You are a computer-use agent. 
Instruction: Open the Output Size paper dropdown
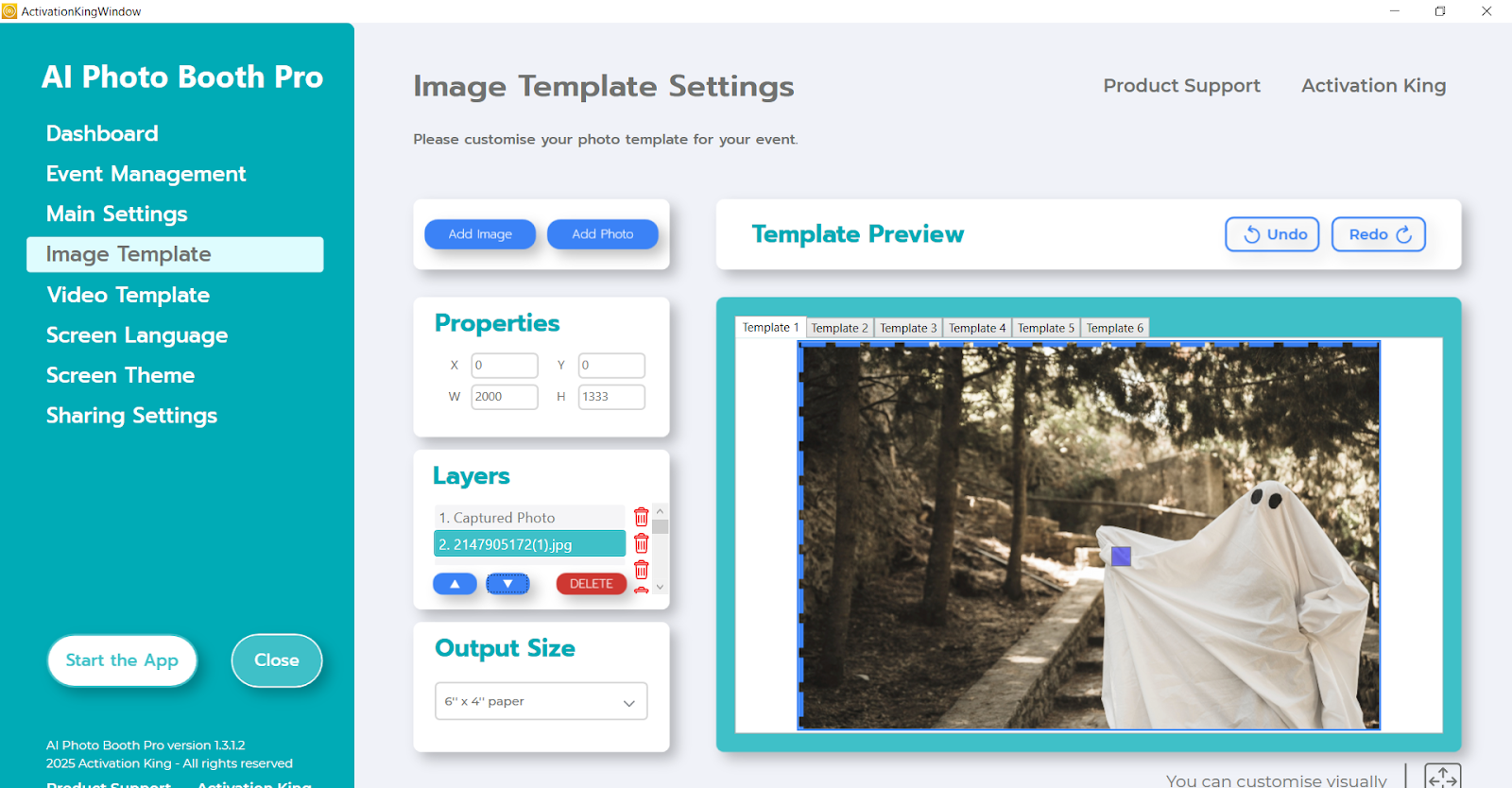point(541,702)
